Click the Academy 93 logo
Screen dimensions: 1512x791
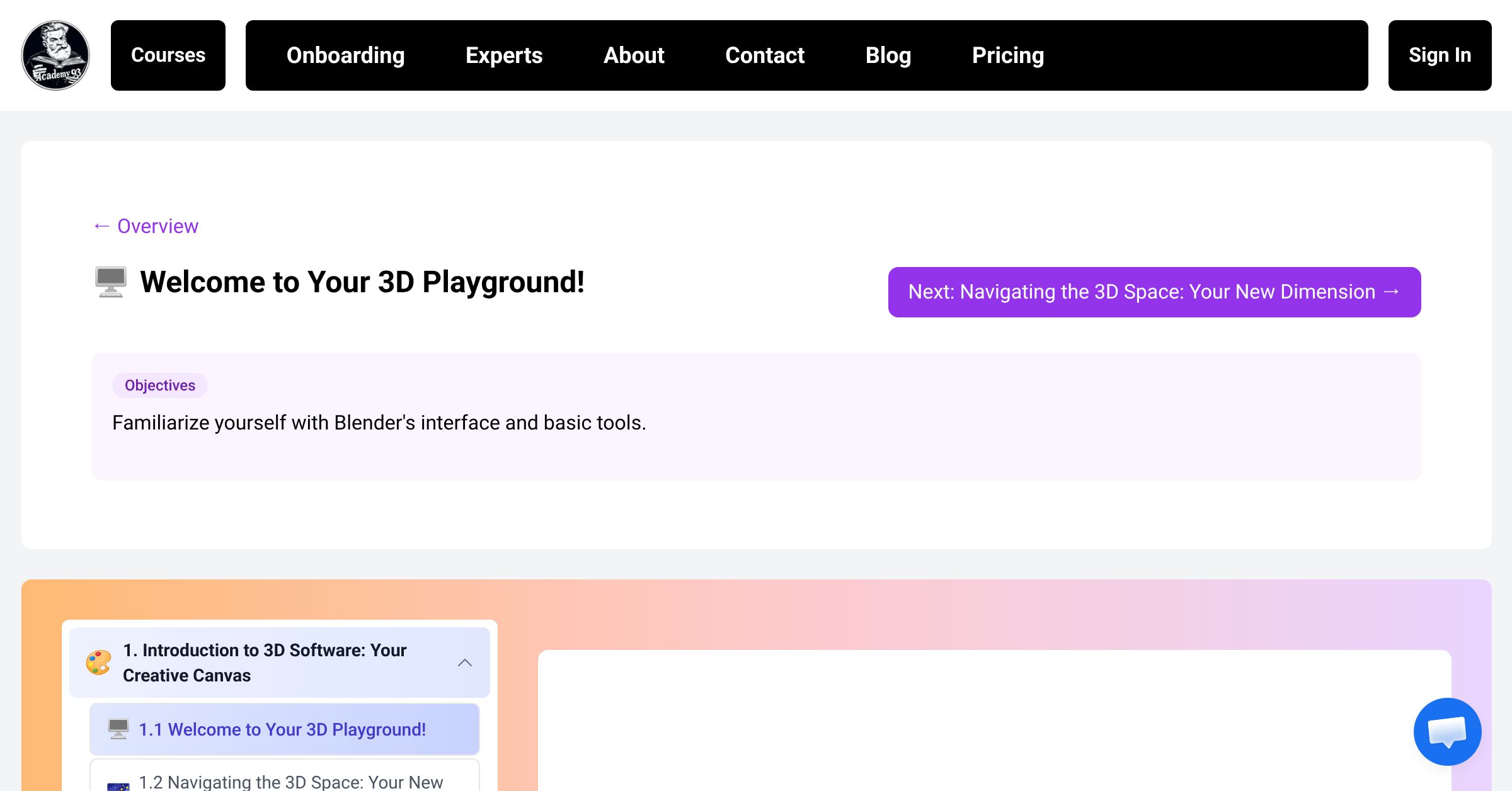coord(55,55)
